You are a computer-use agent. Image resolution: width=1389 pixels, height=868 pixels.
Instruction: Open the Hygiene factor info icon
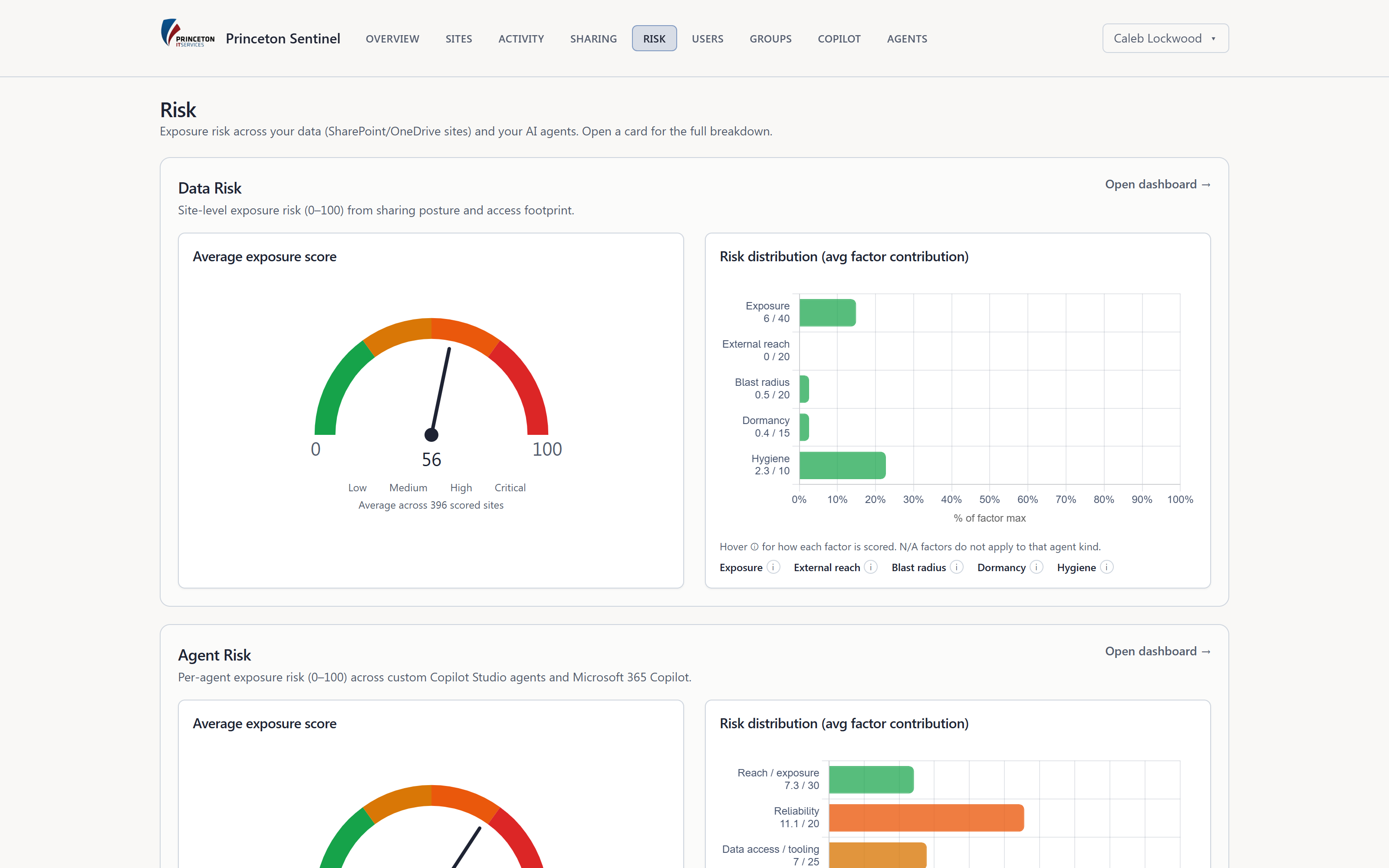pos(1106,567)
